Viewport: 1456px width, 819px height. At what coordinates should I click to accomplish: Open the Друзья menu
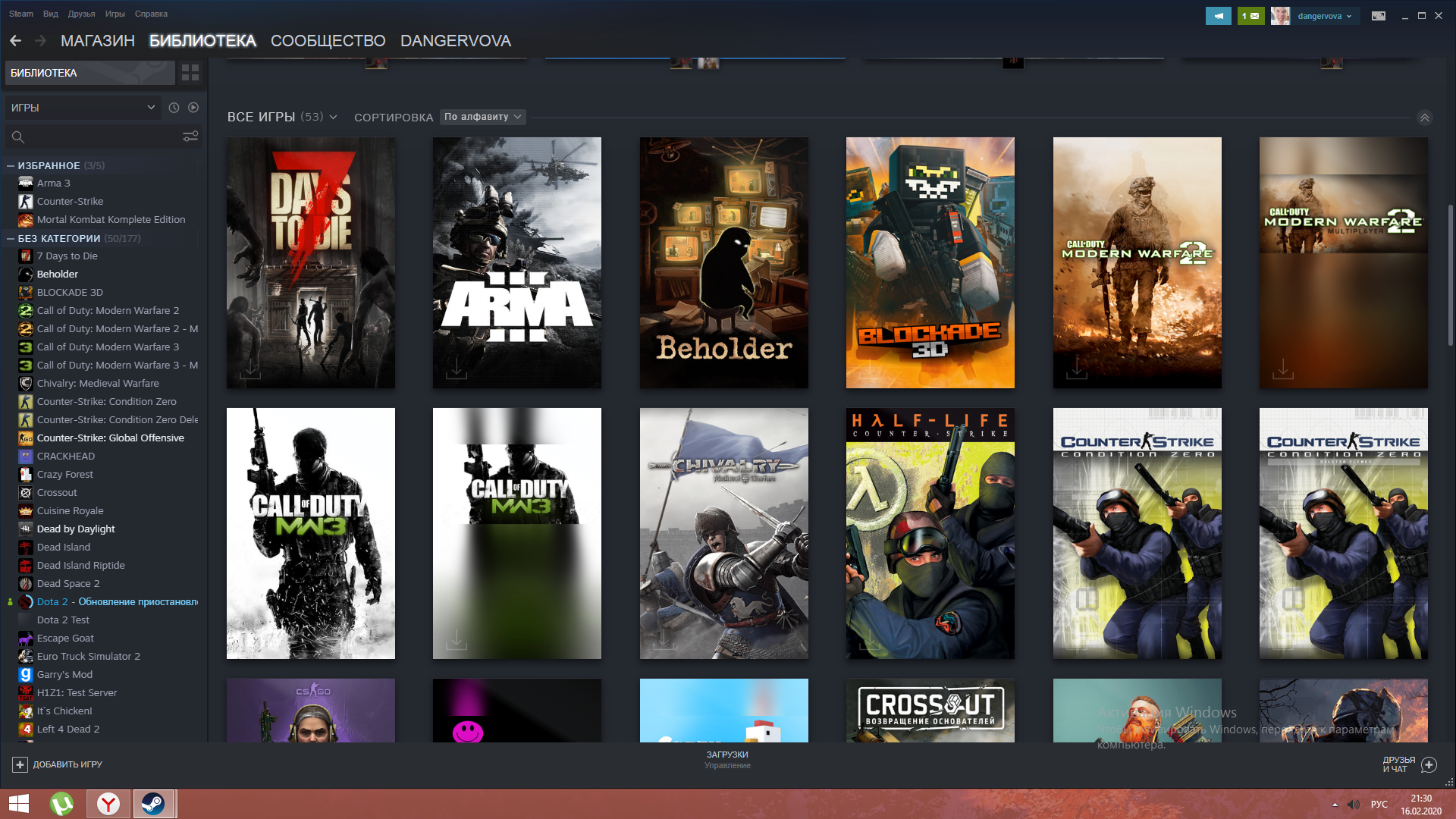82,14
